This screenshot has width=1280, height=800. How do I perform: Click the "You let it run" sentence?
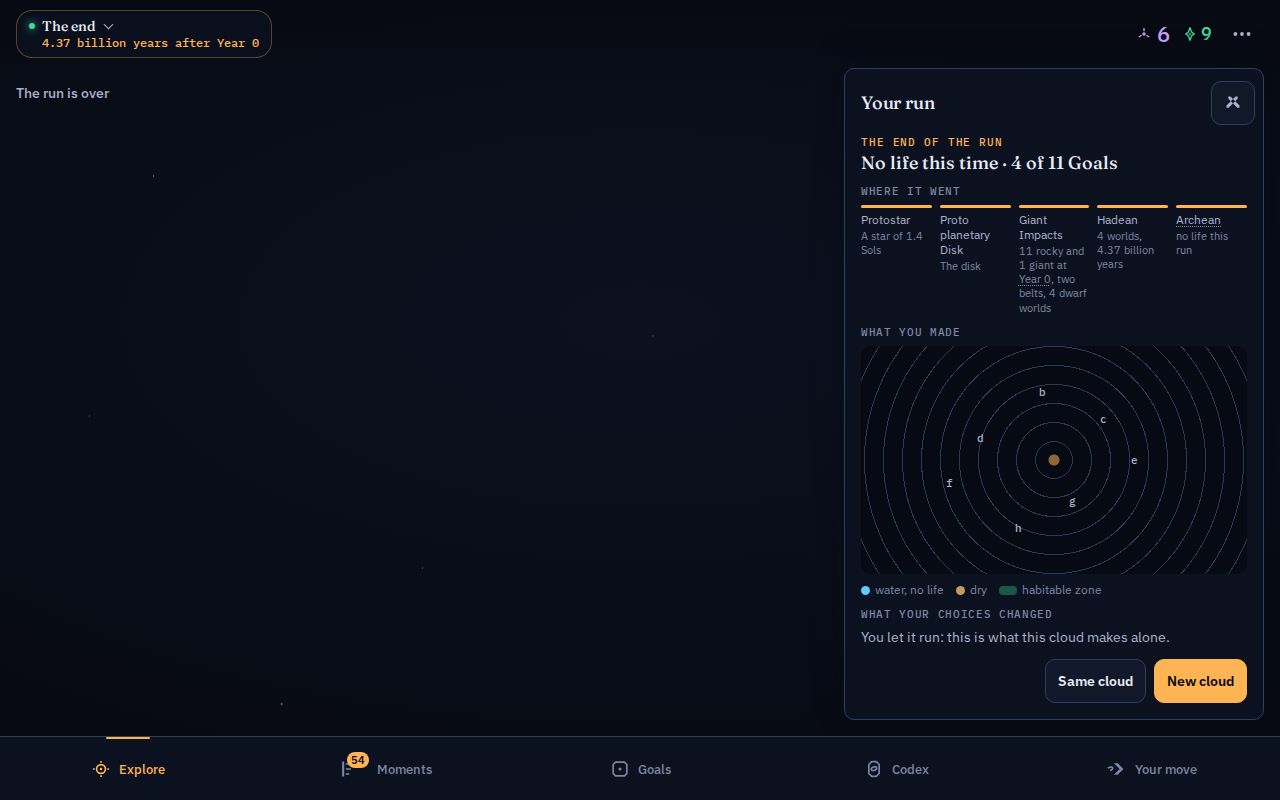click(x=1015, y=637)
